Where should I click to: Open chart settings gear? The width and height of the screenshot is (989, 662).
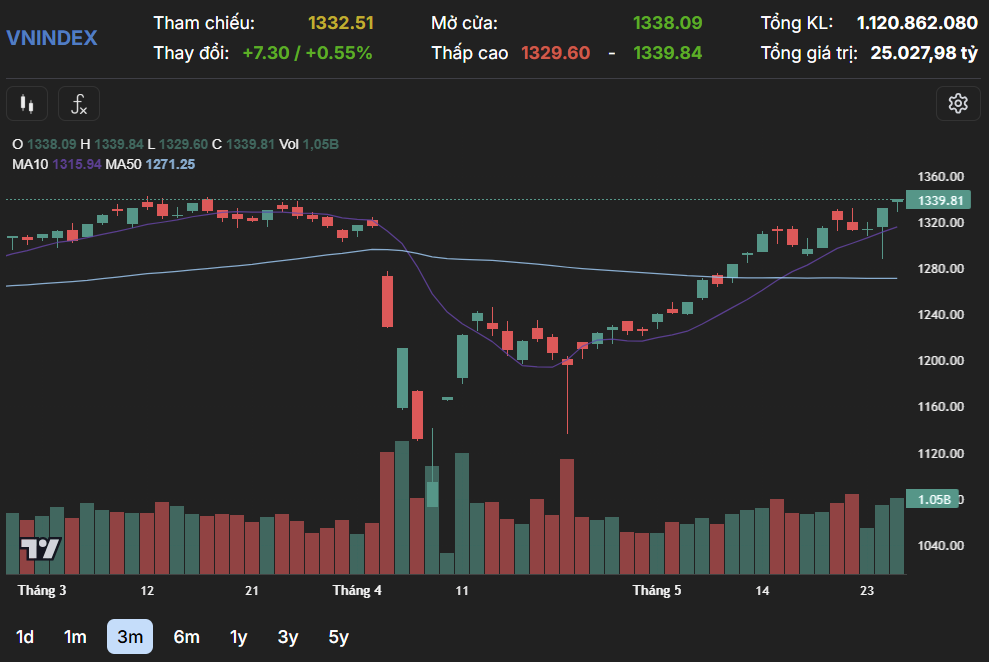(x=958, y=103)
